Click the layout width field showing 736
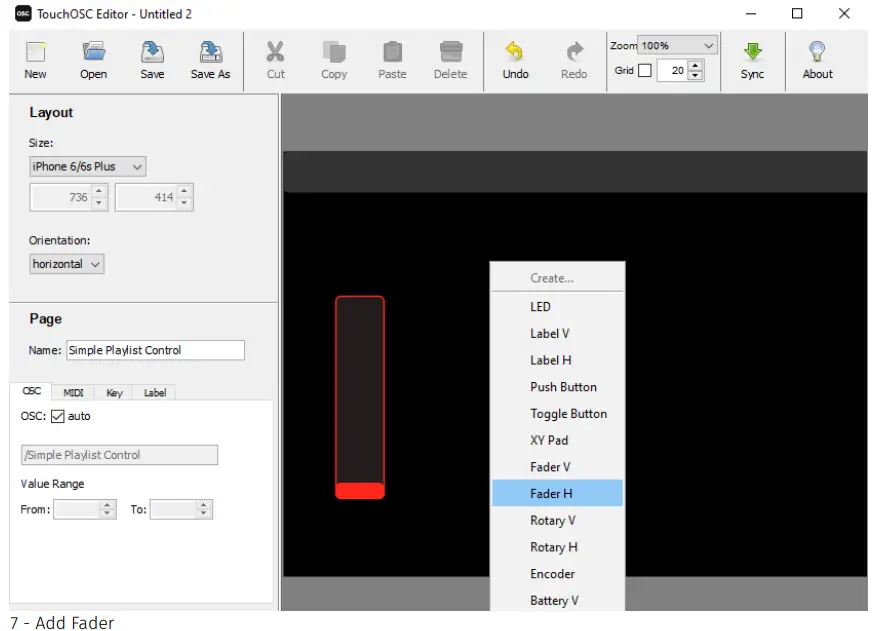Viewport: 875px width, 631px height. (x=61, y=197)
